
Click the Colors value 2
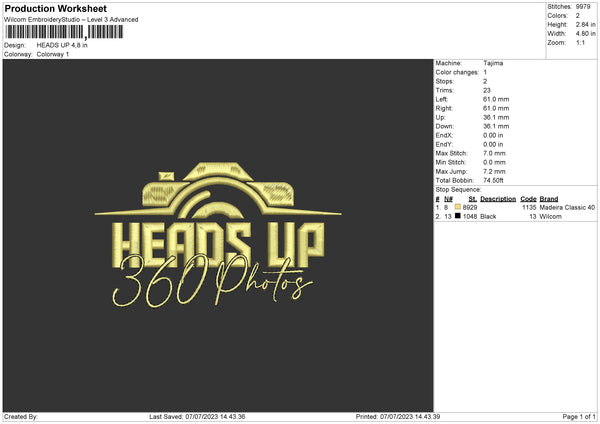coord(577,16)
